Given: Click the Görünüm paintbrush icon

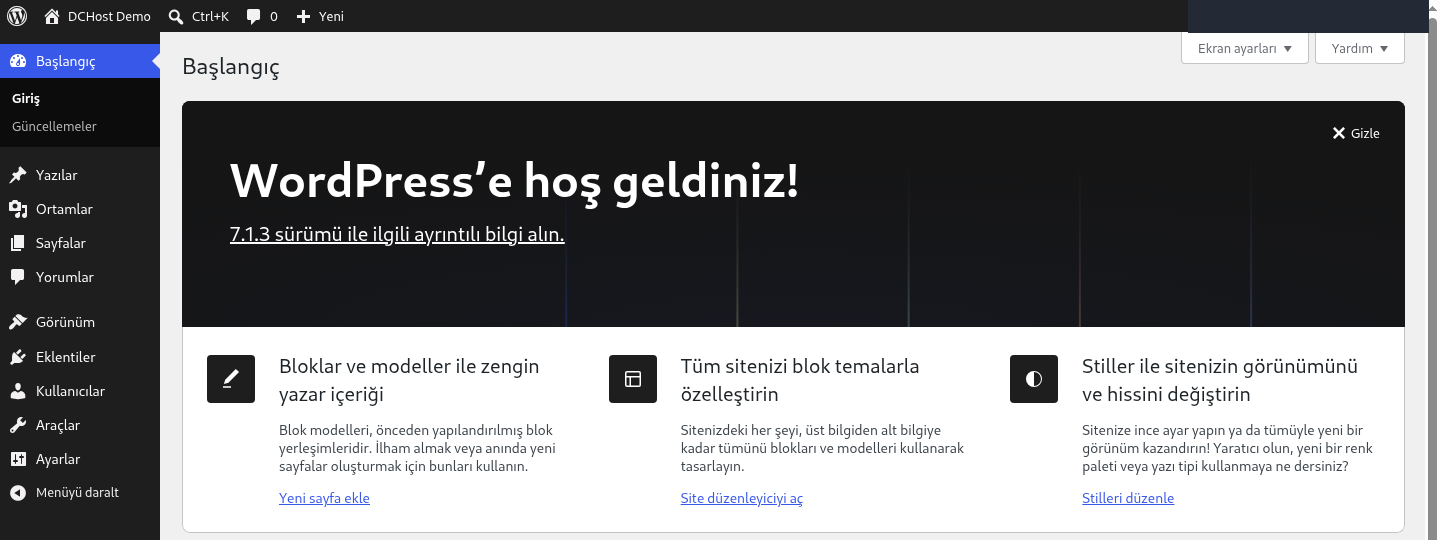Looking at the screenshot, I should tap(18, 322).
